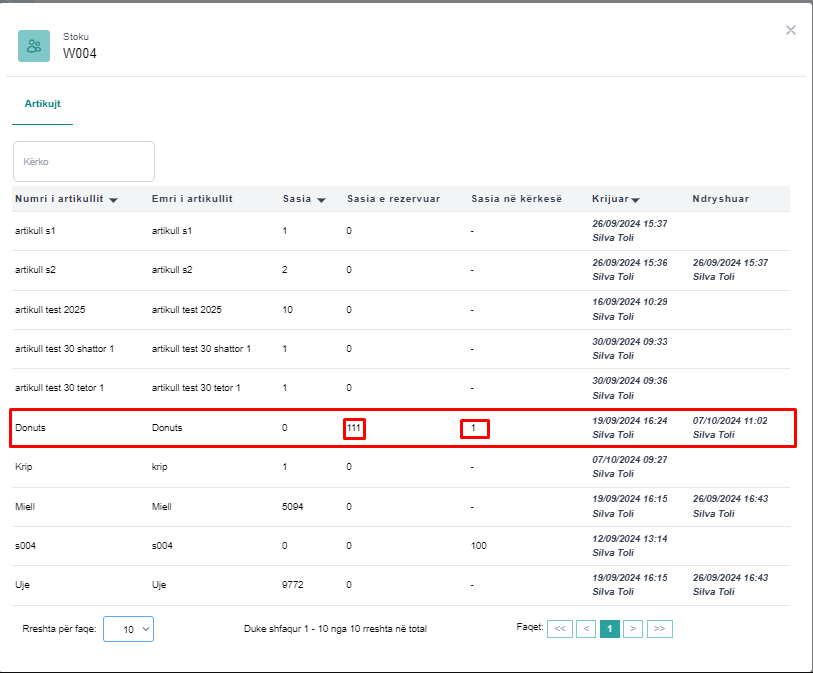Click the Emri i artikullit column header
813x673 pixels.
192,199
